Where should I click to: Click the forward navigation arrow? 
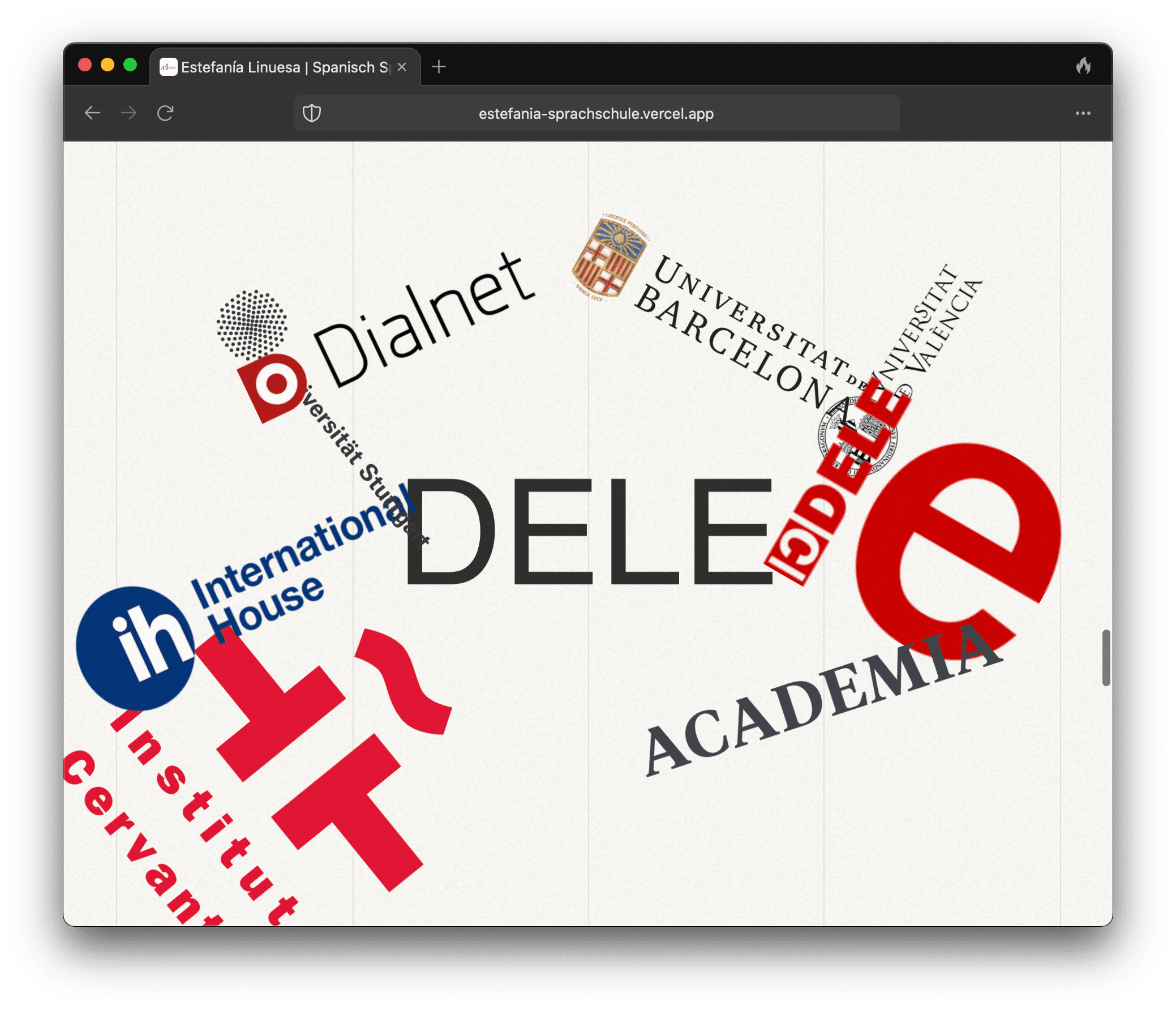click(x=129, y=114)
